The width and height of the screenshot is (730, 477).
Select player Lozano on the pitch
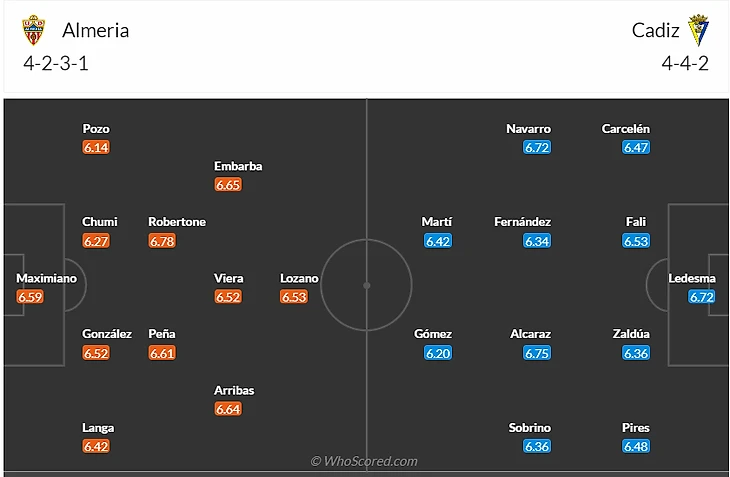pos(299,278)
